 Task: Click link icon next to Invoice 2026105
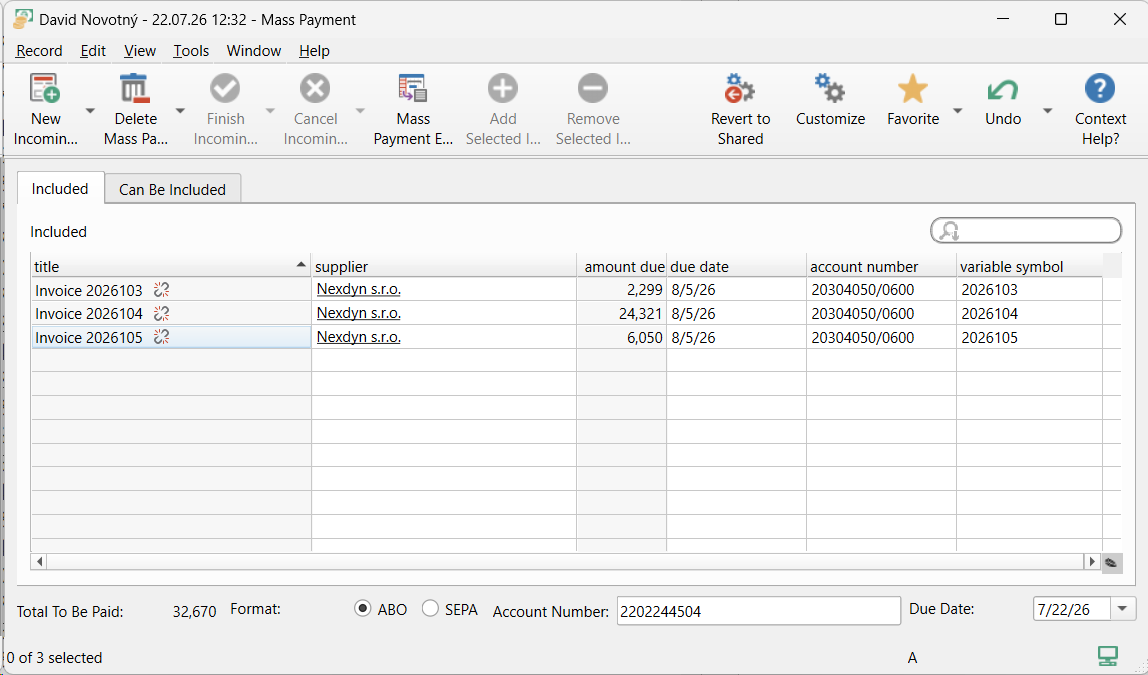(x=161, y=337)
